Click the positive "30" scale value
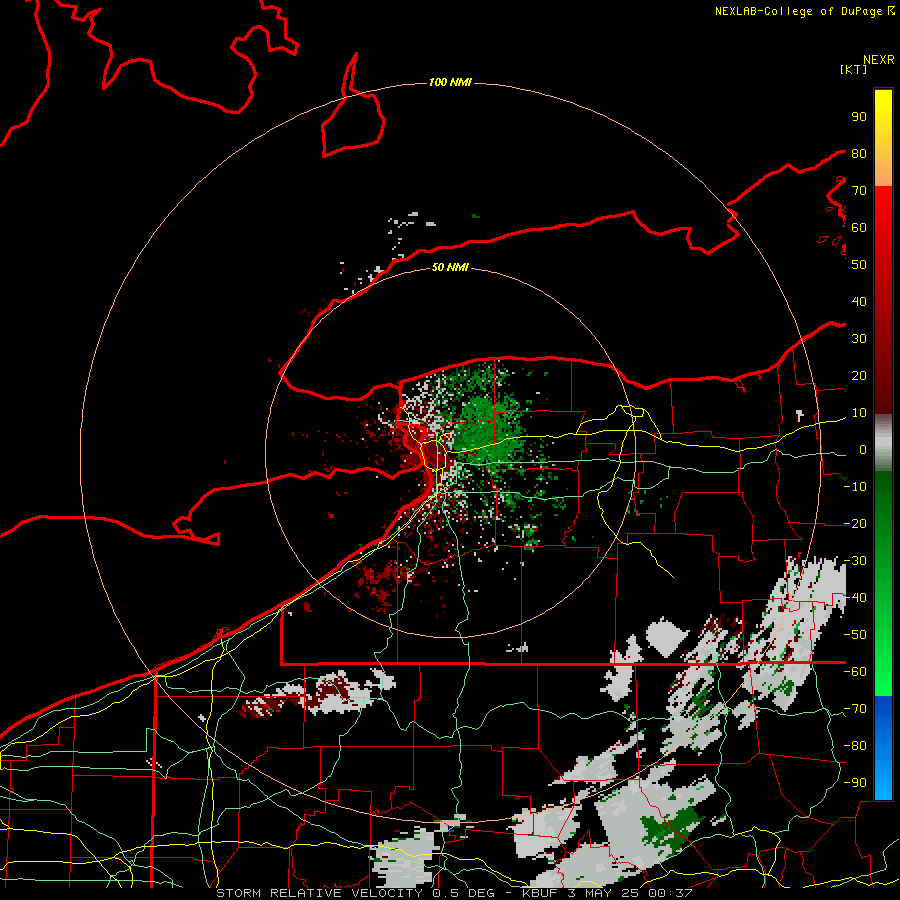 [859, 339]
